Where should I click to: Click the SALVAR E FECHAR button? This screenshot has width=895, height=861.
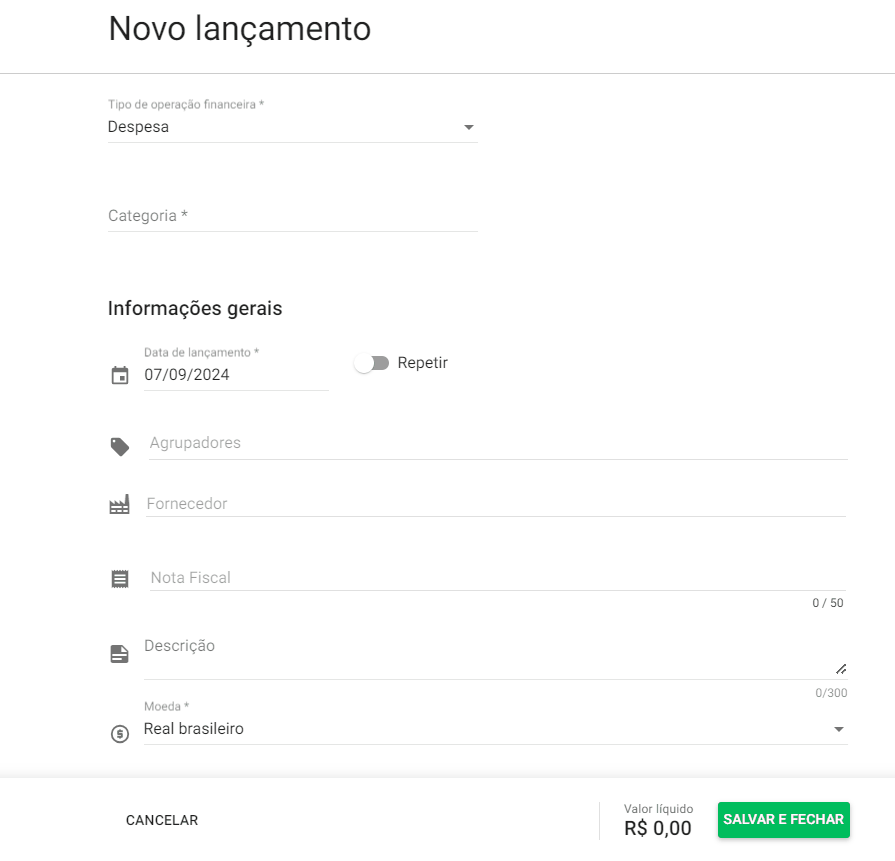click(783, 819)
